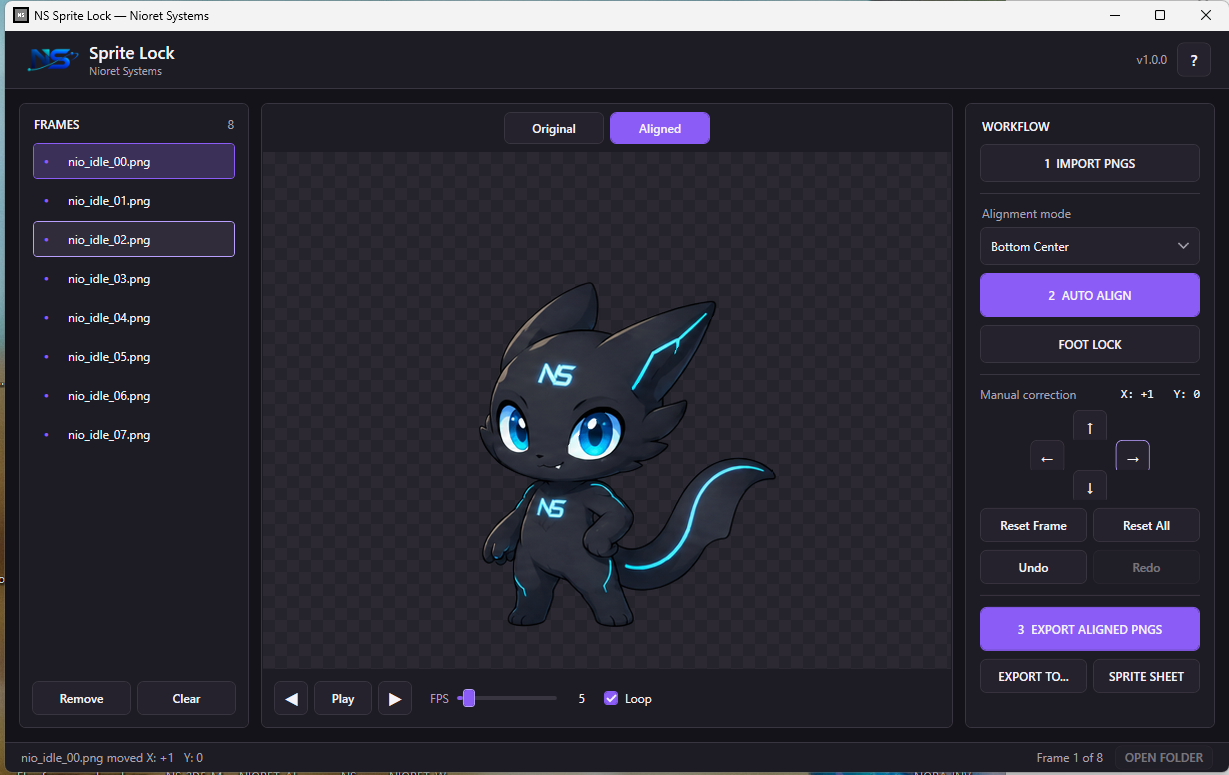Undo the last correction

[1033, 567]
